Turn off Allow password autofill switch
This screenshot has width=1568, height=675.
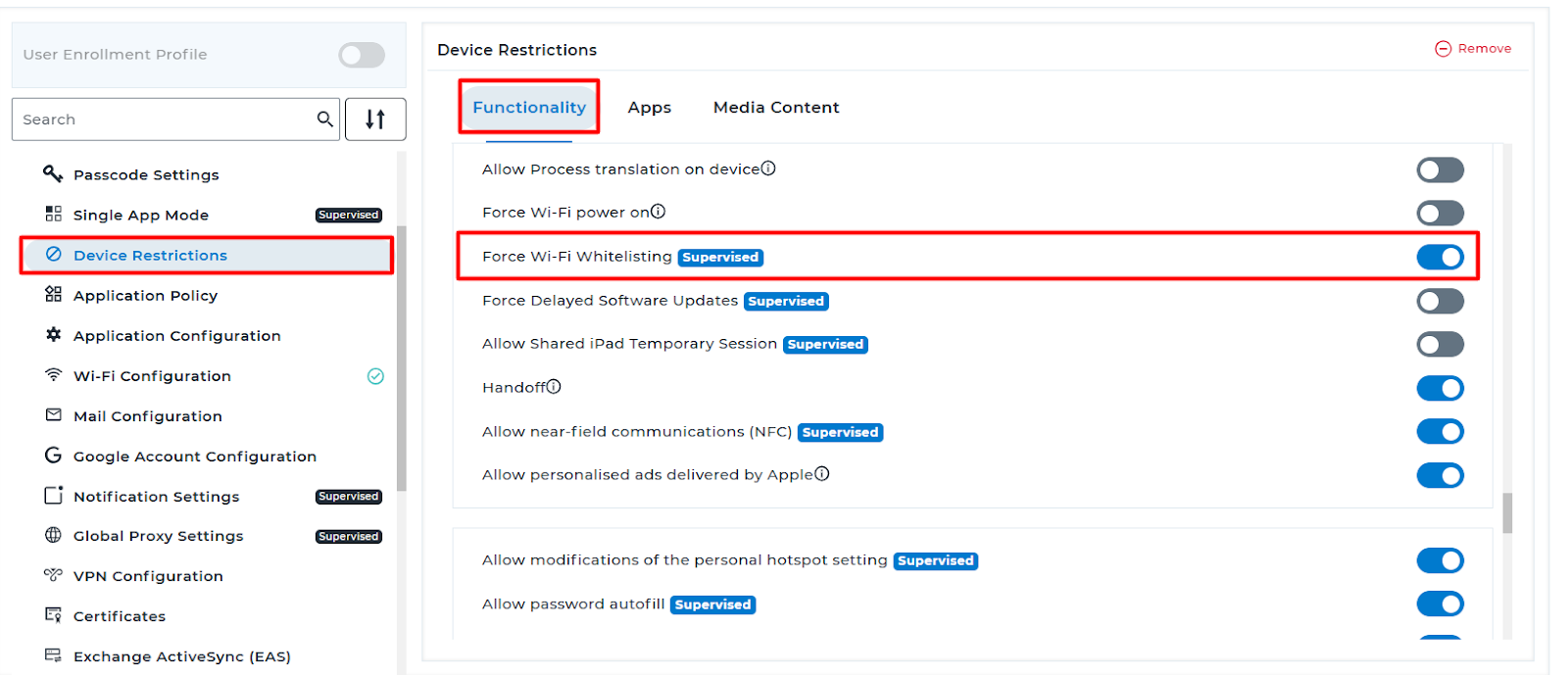click(x=1440, y=603)
